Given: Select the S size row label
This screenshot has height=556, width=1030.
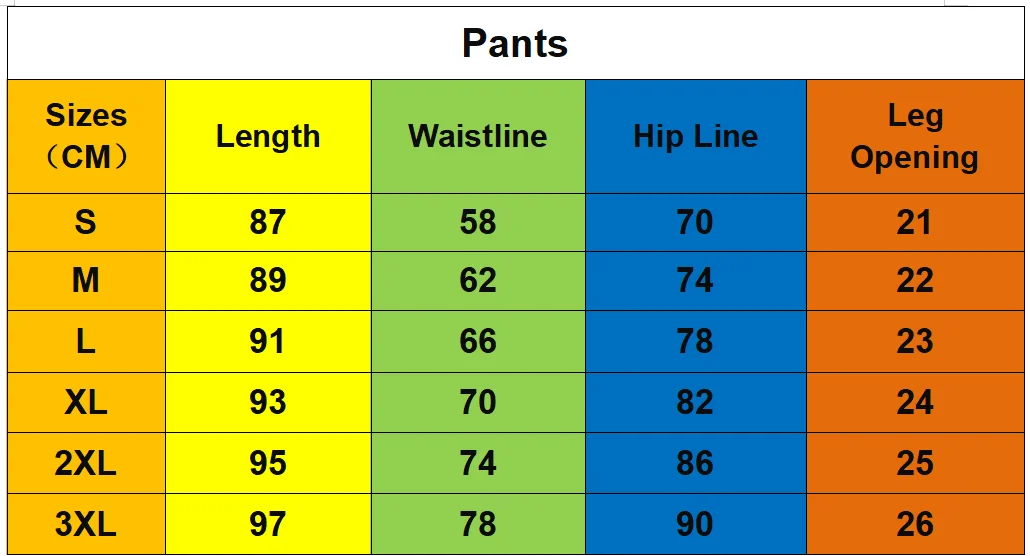Looking at the screenshot, I should coord(86,222).
